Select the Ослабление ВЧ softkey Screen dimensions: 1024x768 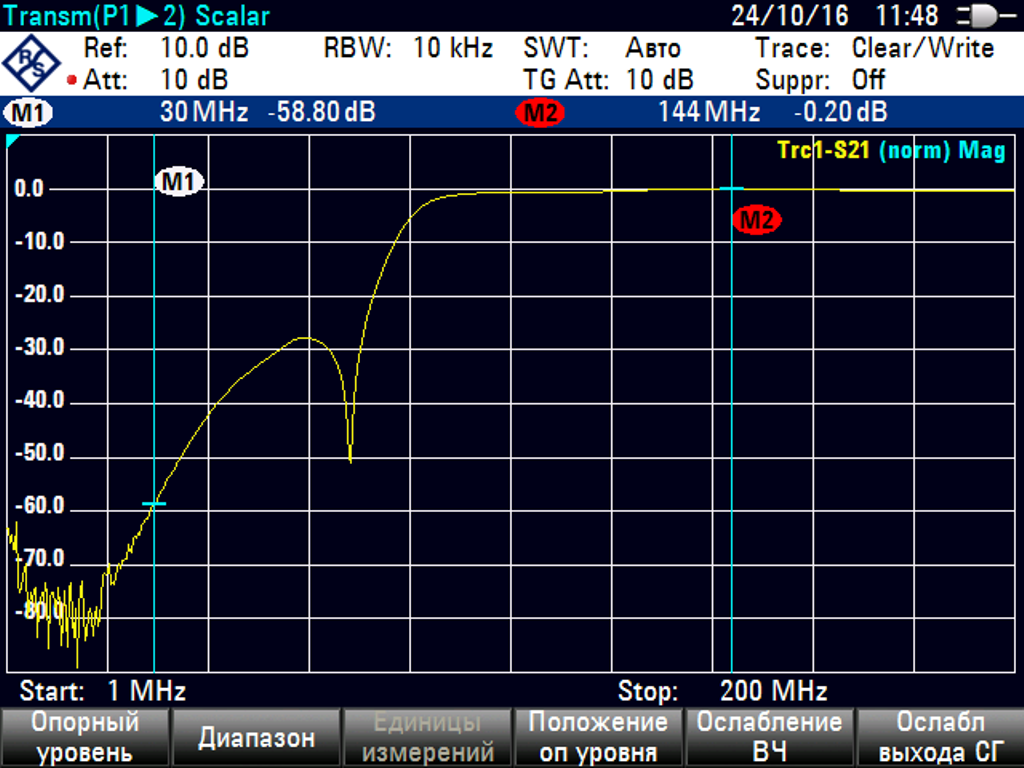[x=769, y=738]
